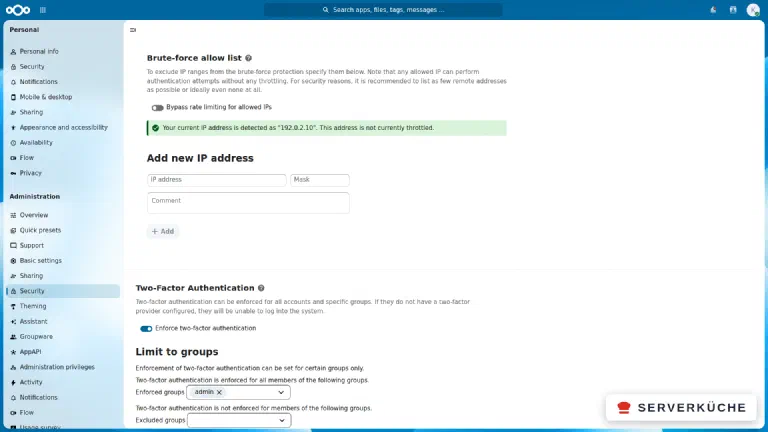Click the Assistant sparkle icon
The width and height of the screenshot is (768, 432).
click(13, 321)
